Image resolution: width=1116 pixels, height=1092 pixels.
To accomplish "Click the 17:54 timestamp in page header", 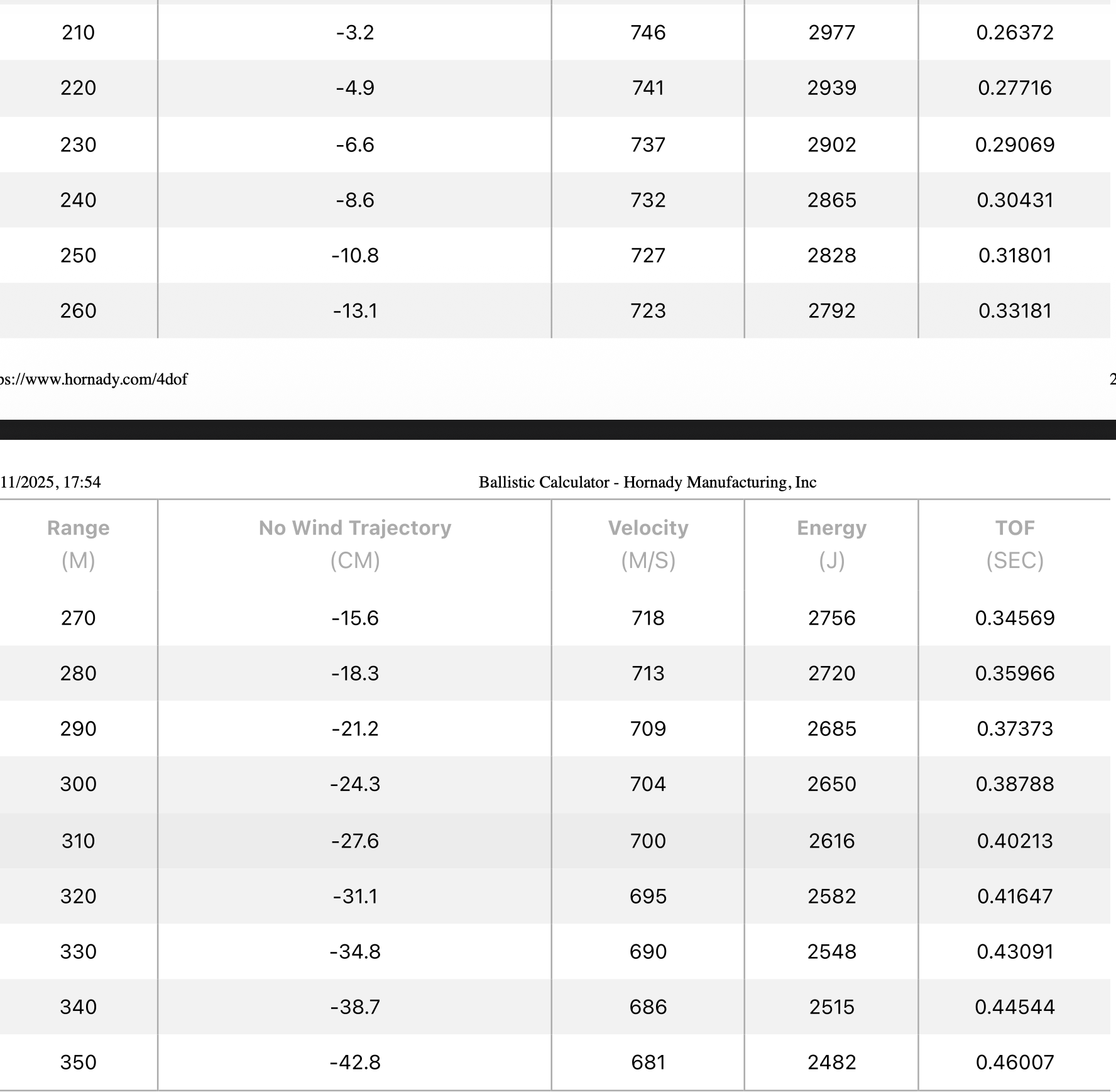I will click(x=82, y=483).
